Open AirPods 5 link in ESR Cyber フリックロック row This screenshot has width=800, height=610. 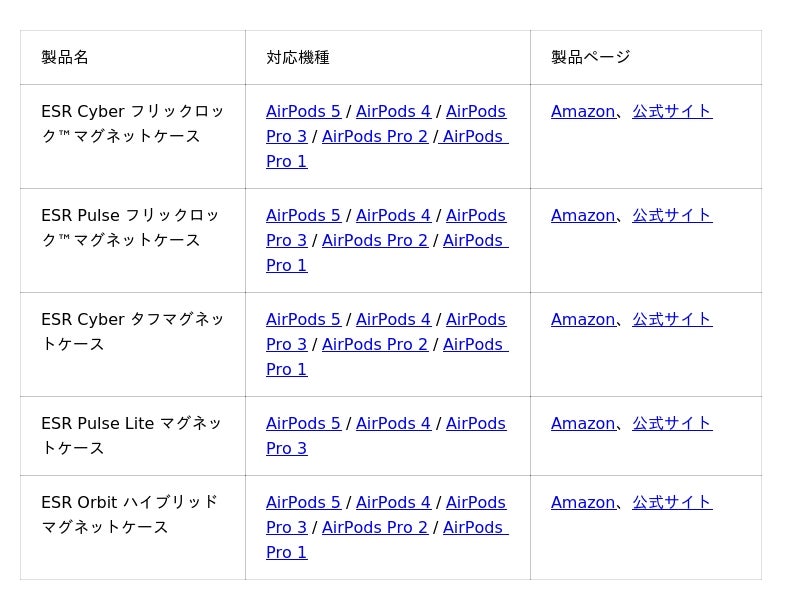pos(303,111)
